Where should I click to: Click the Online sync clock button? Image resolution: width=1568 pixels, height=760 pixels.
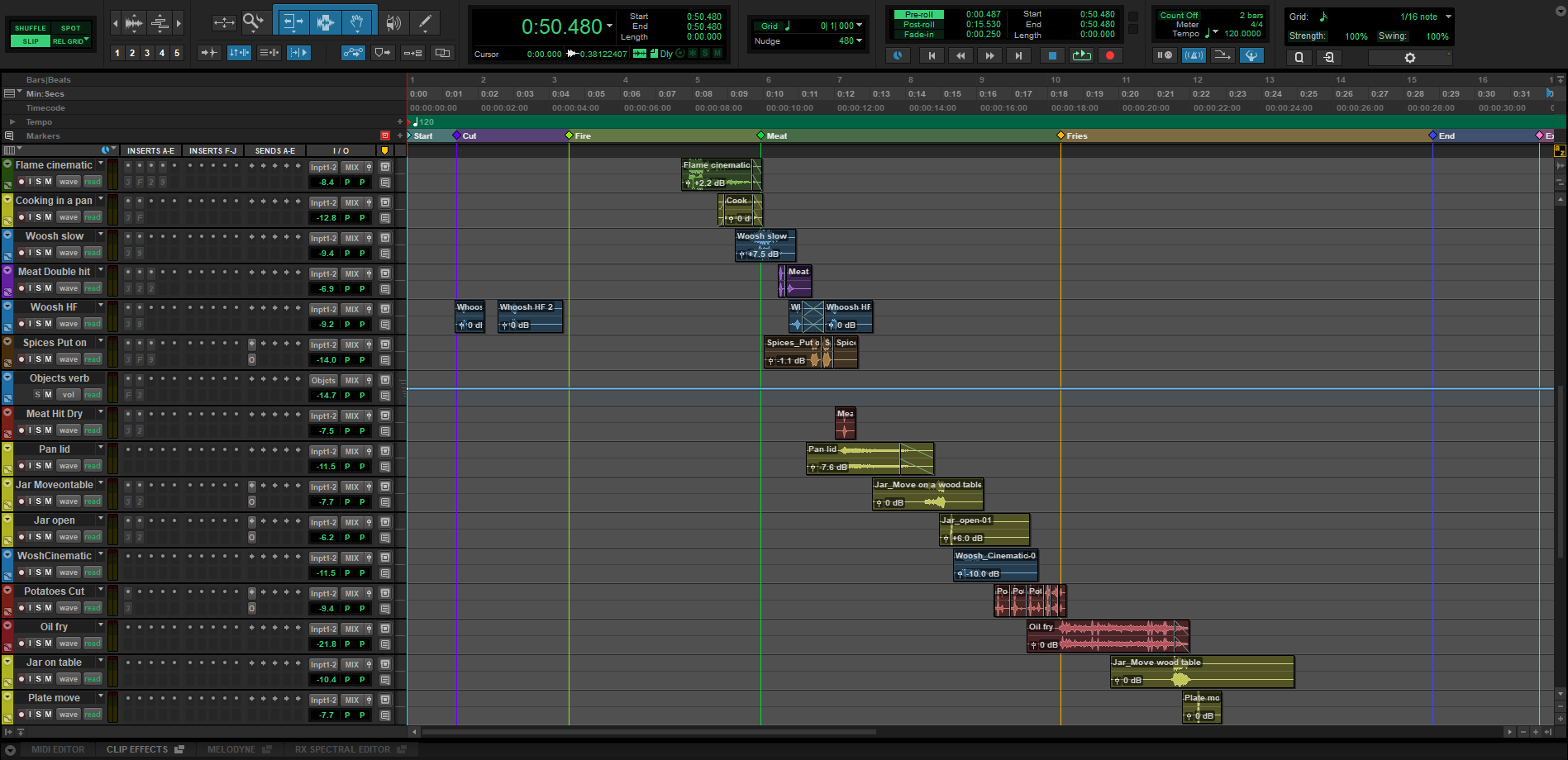[898, 55]
